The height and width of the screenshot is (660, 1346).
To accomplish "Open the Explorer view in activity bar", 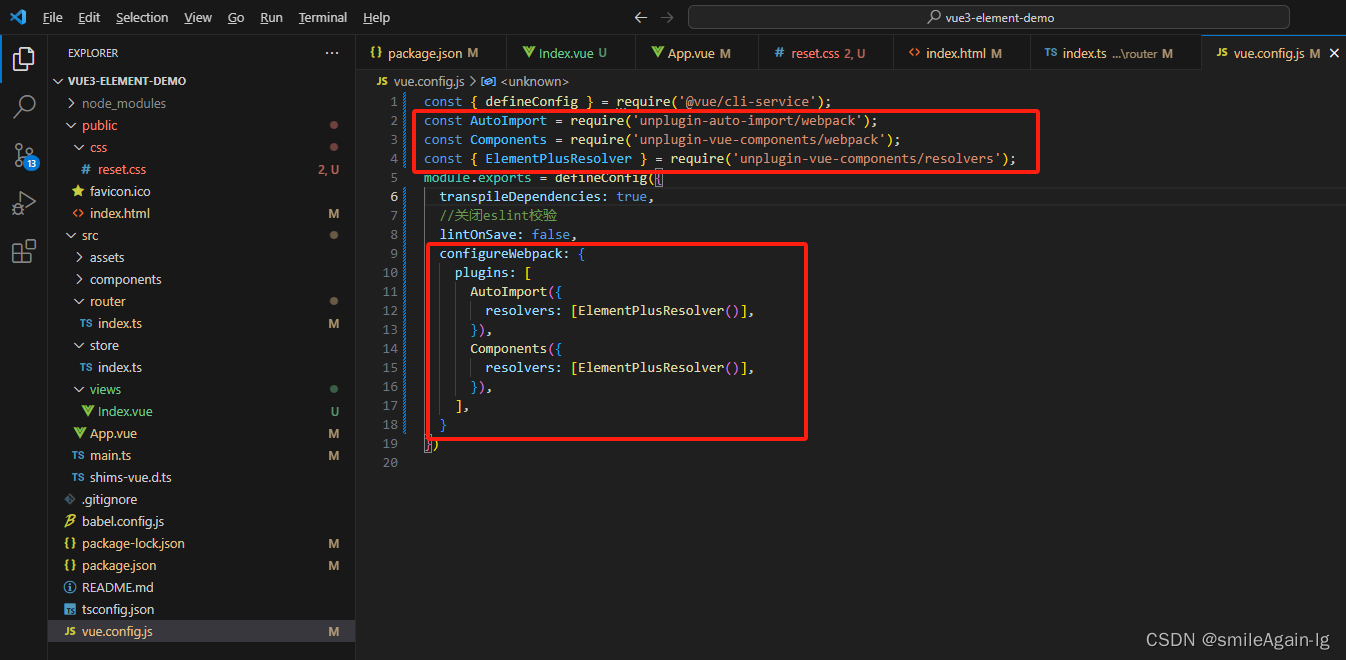I will coord(23,59).
